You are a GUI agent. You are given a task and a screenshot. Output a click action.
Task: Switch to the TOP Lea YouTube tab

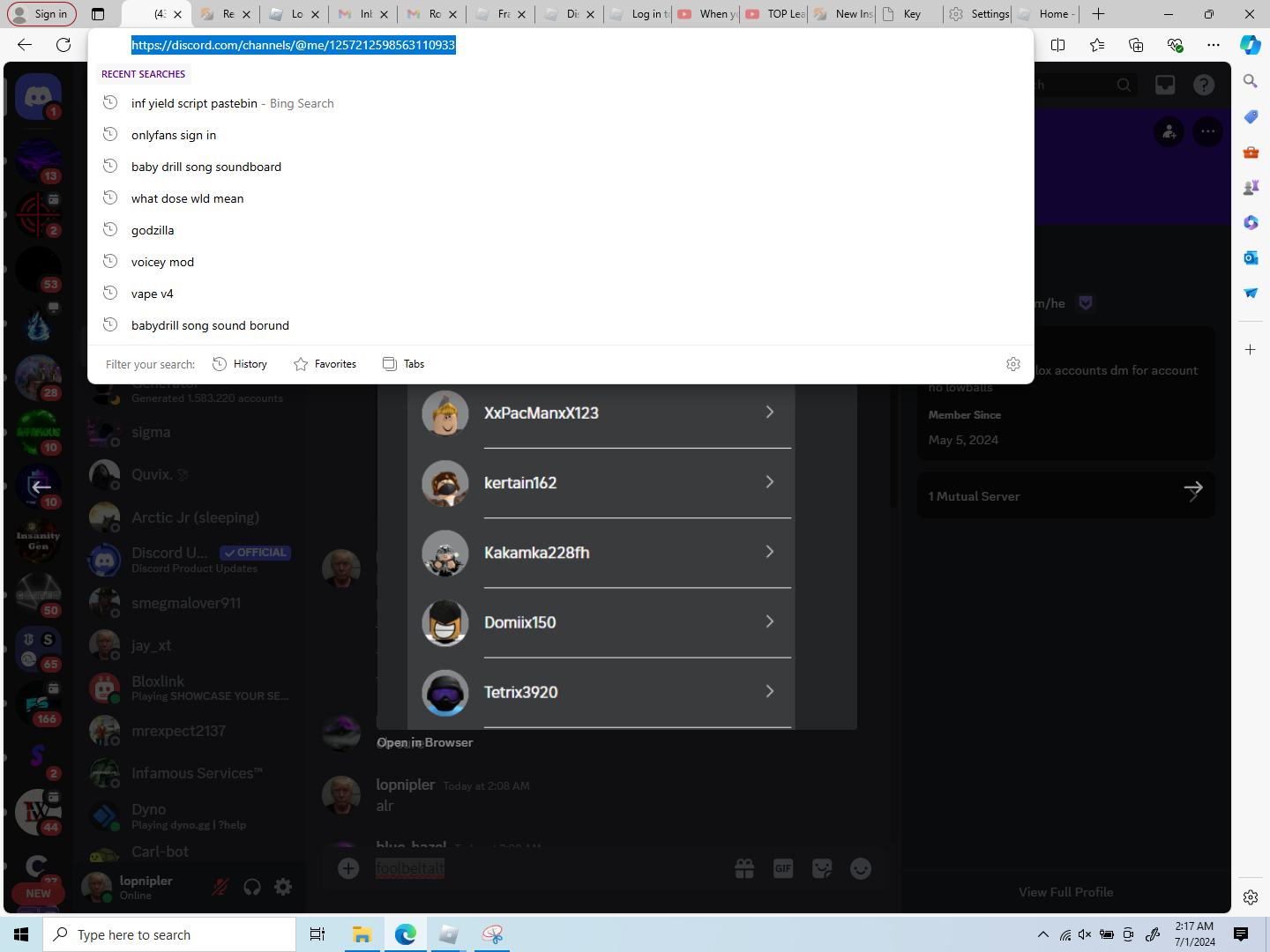click(775, 14)
